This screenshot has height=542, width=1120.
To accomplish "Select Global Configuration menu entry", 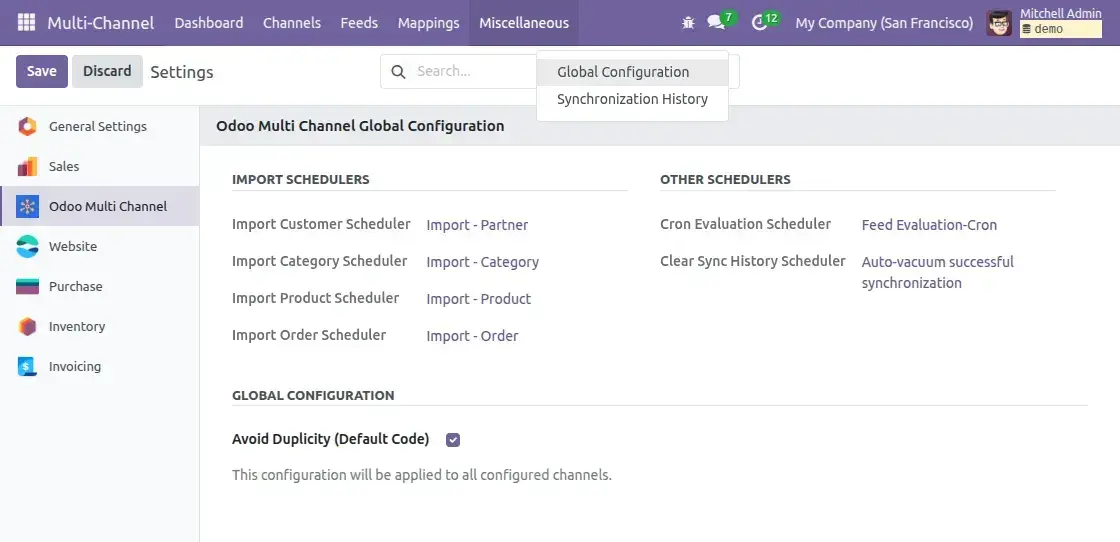I will [x=623, y=72].
